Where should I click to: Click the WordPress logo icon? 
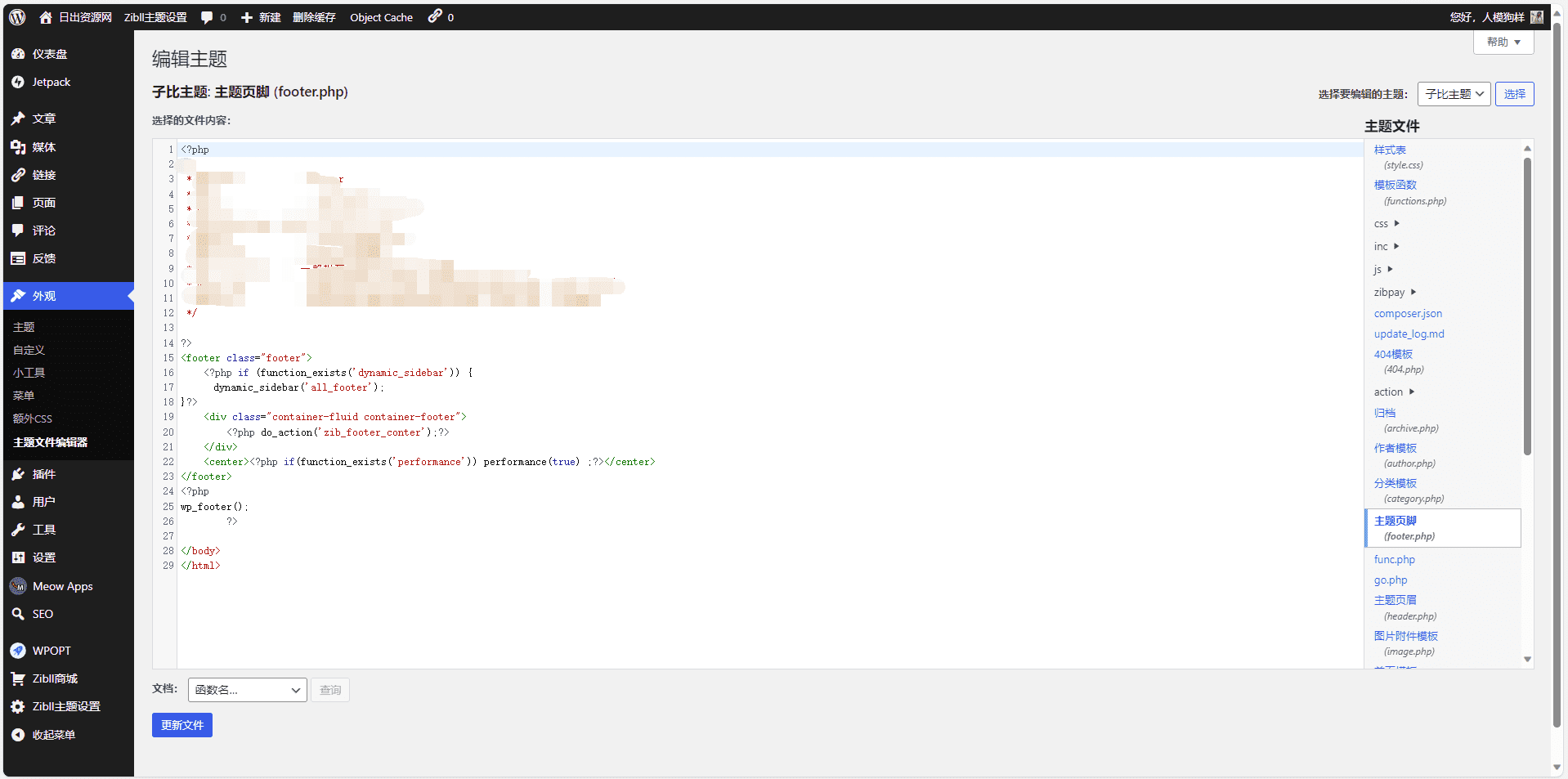[x=17, y=17]
